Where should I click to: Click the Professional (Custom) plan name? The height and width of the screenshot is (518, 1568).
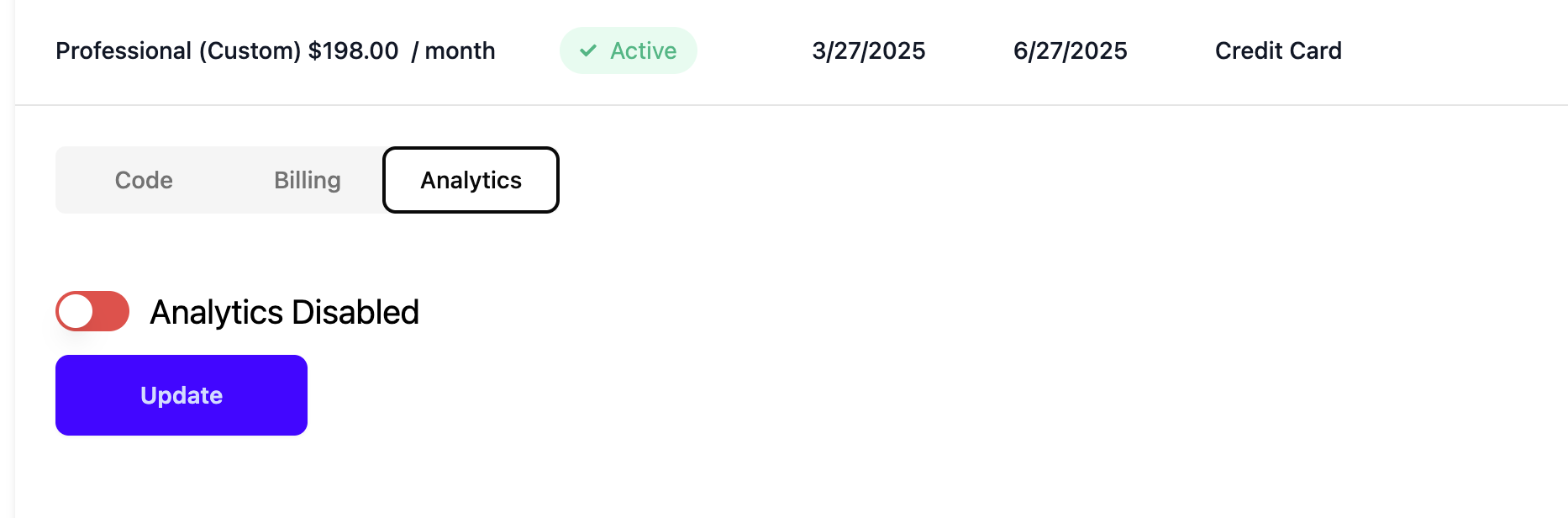[178, 51]
